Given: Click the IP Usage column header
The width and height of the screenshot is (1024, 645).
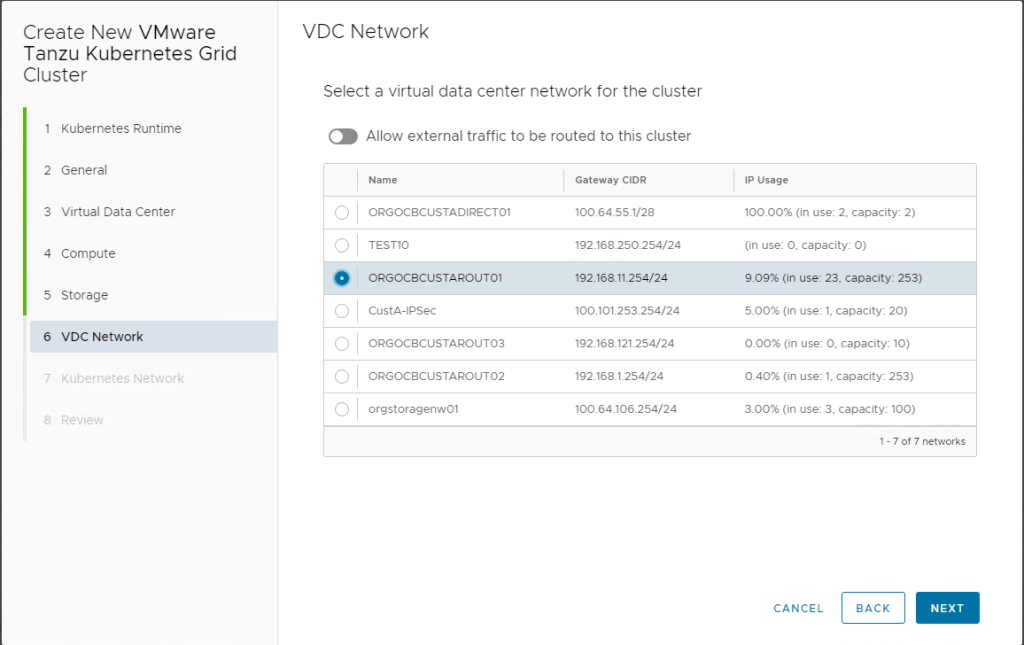Looking at the screenshot, I should (x=766, y=180).
